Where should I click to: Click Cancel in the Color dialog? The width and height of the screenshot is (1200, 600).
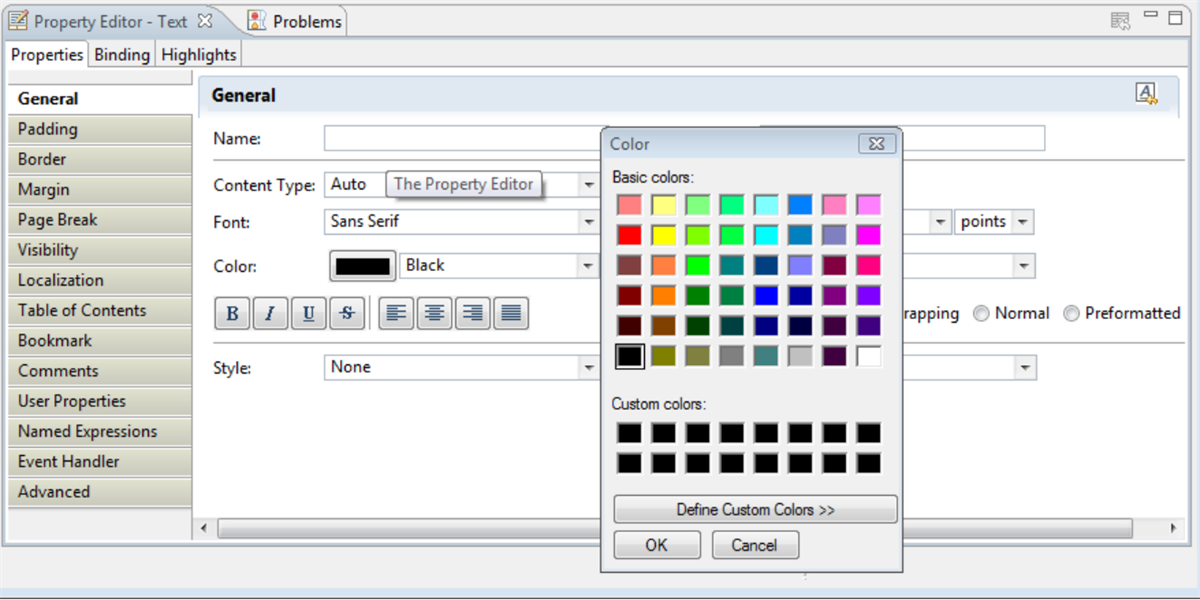(755, 545)
